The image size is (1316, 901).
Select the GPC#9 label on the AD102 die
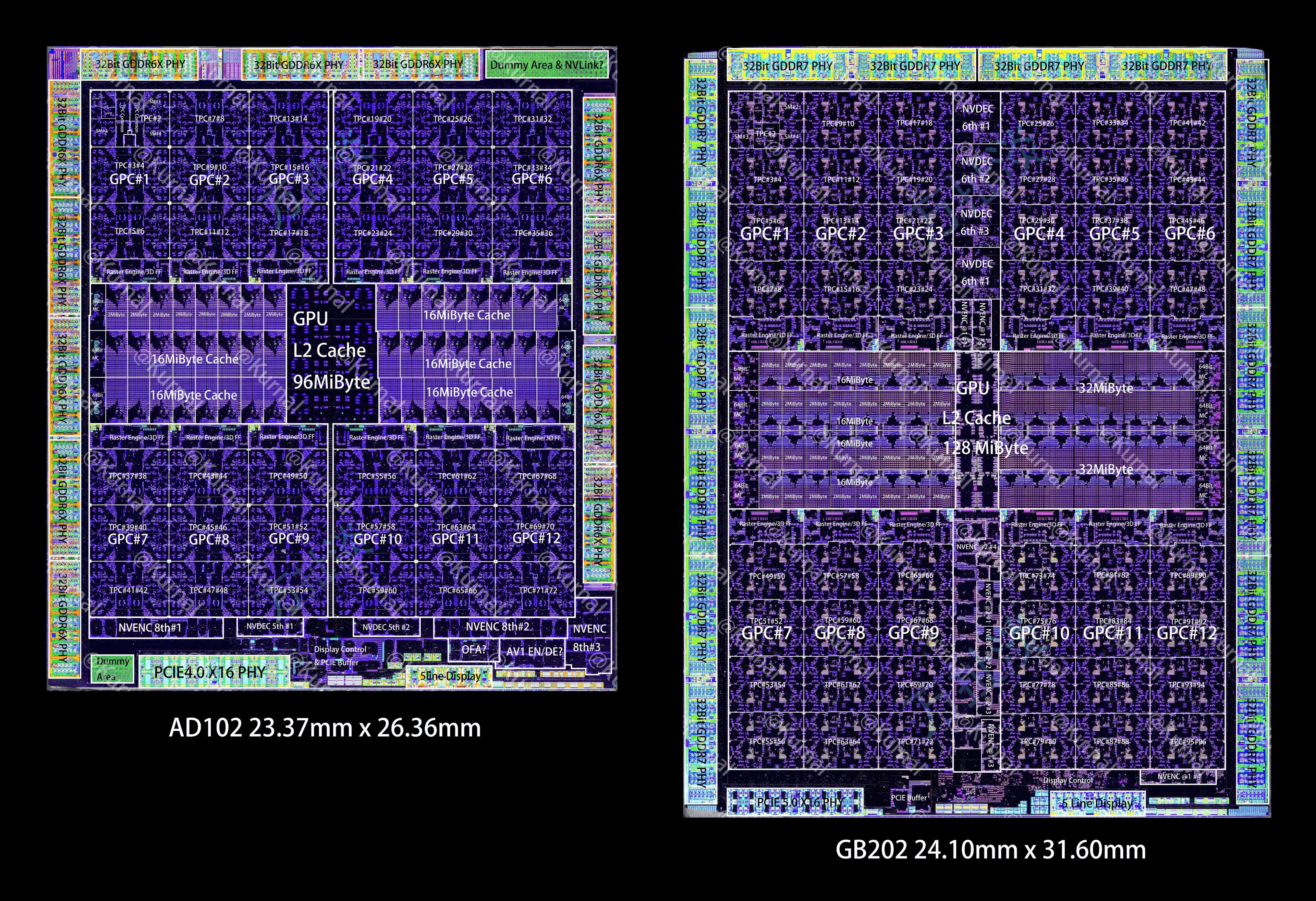click(289, 538)
